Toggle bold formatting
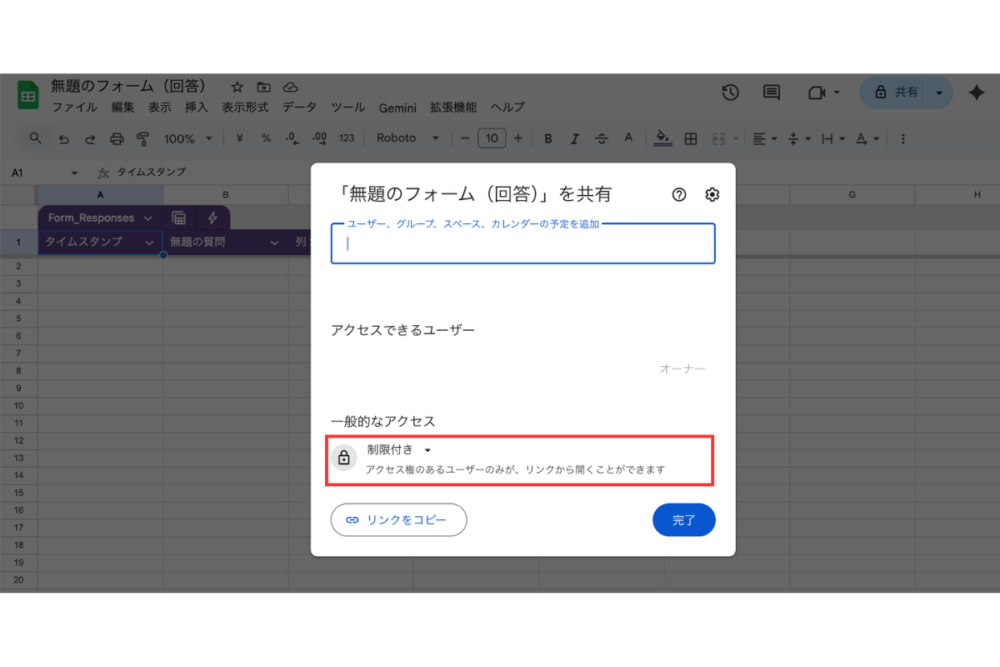Viewport: 1000px width, 667px height. point(548,138)
